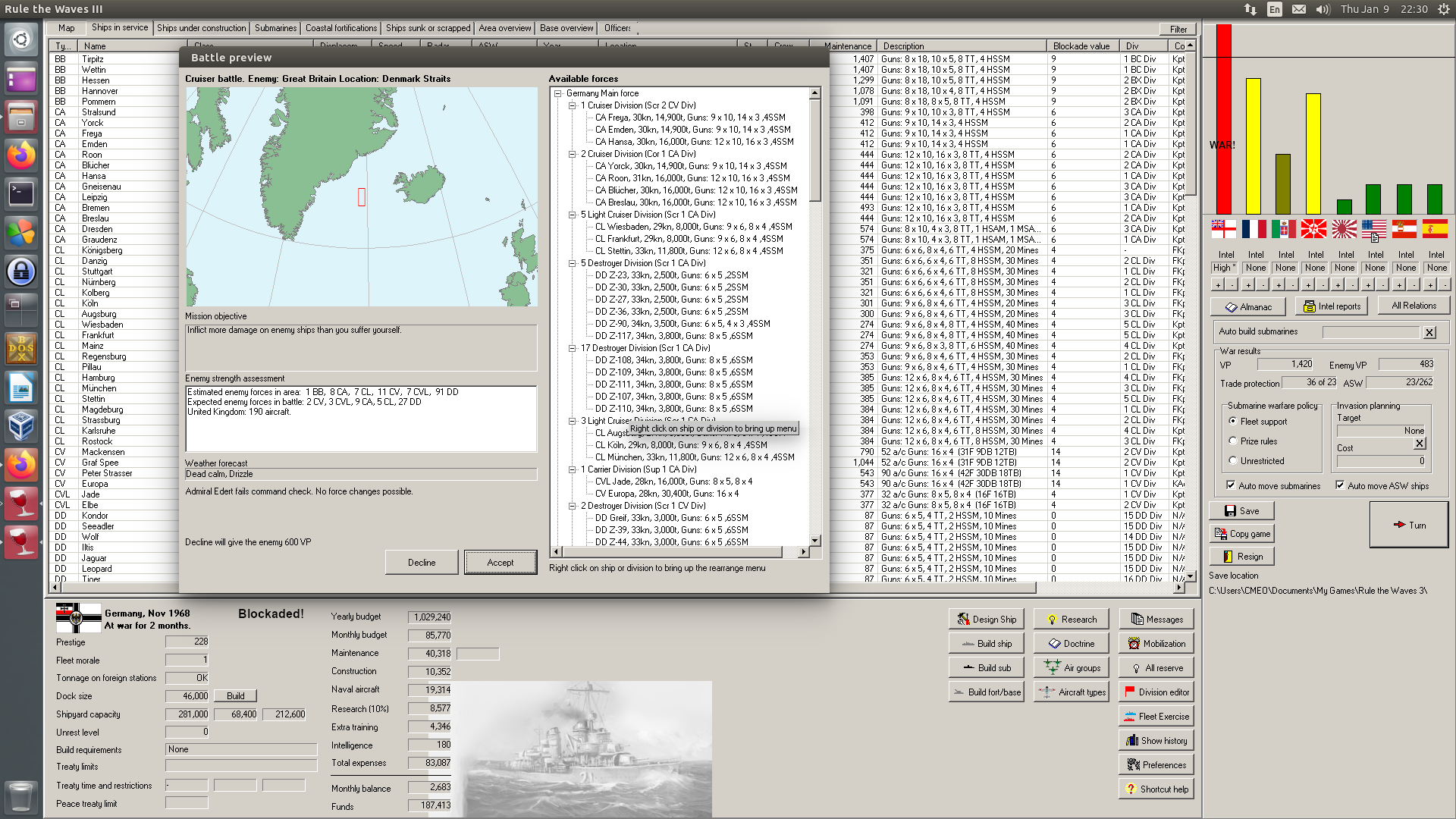Viewport: 1456px width, 819px height.
Task: Collapse 17 Destroyer Division node
Action: click(x=573, y=348)
